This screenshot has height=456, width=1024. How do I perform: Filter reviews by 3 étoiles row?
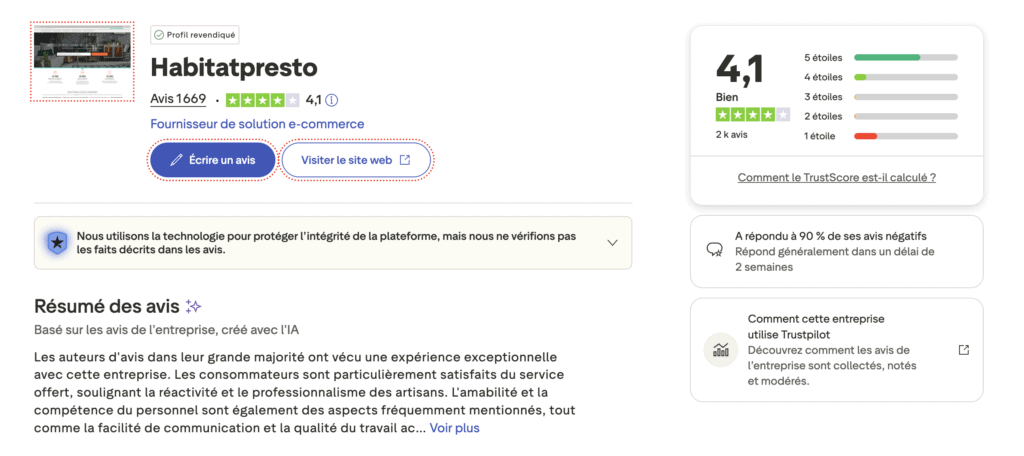point(880,97)
